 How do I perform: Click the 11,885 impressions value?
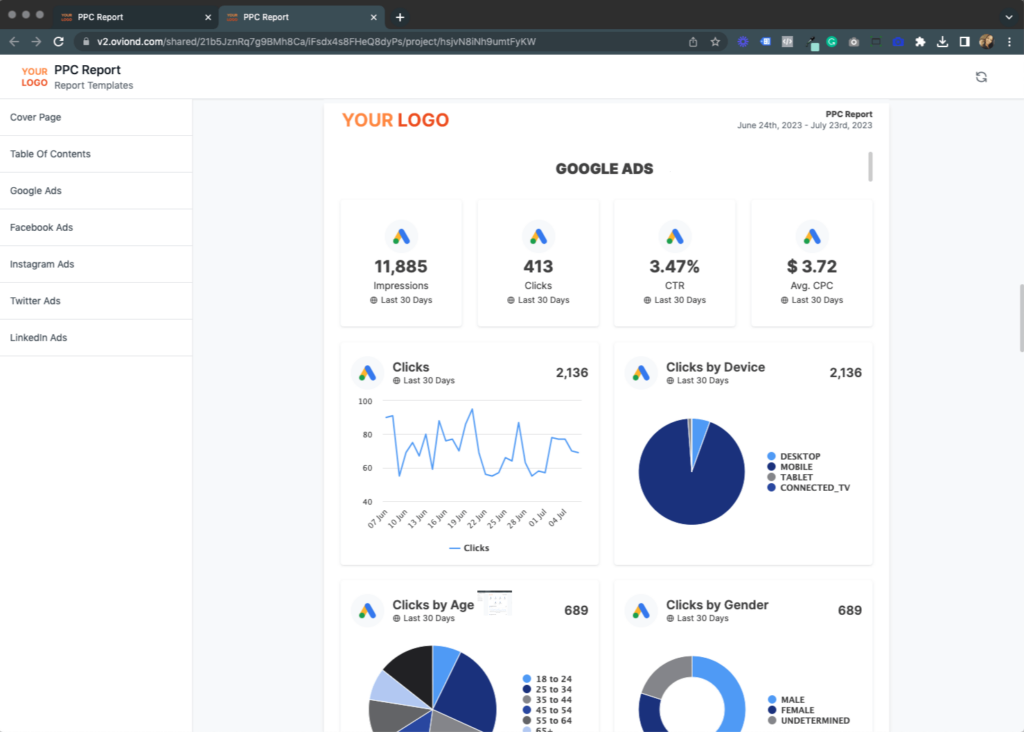coord(400,266)
